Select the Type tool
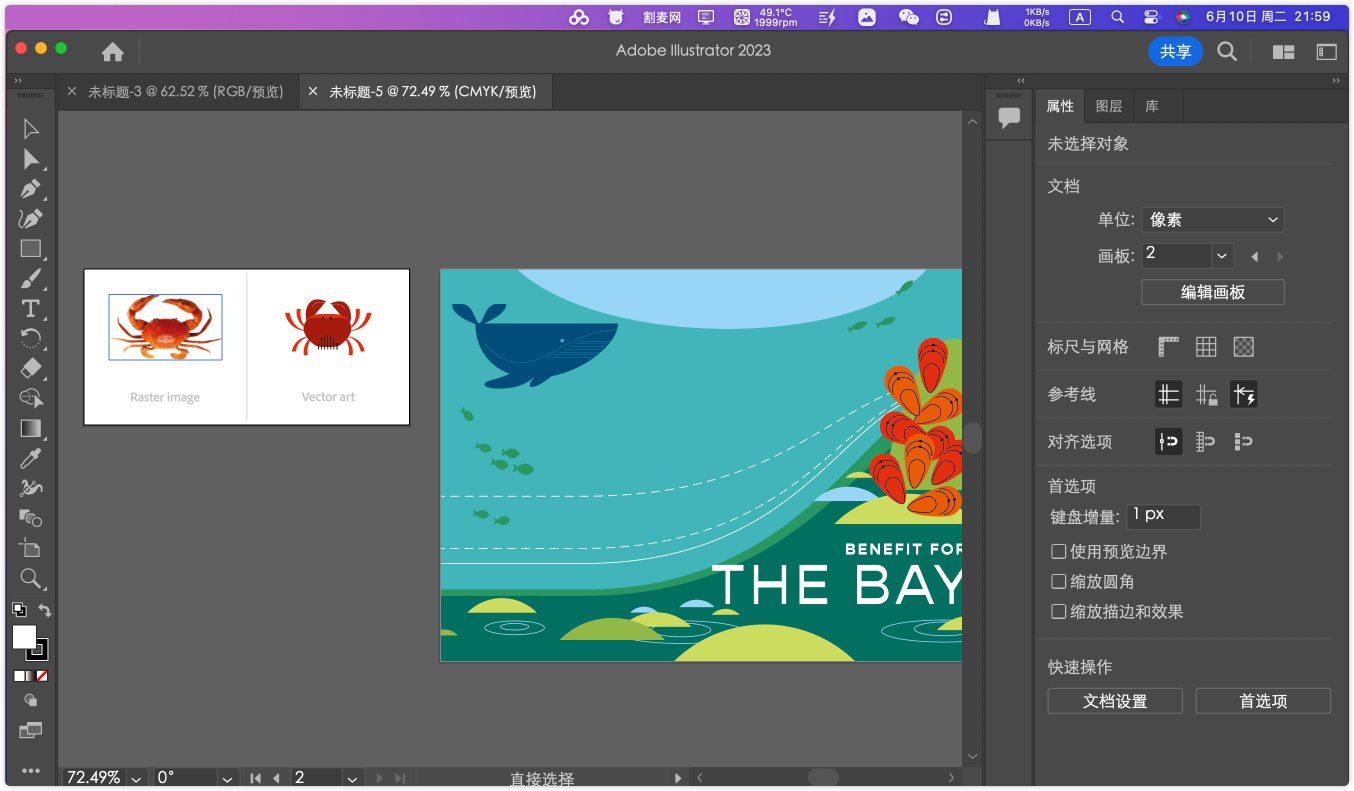The image size is (1354, 791). (x=31, y=308)
